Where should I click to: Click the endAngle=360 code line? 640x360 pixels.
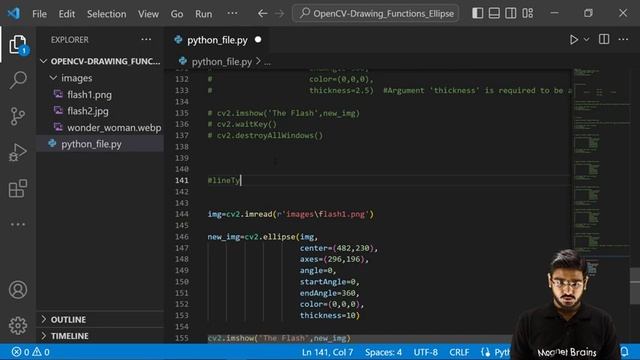point(329,293)
